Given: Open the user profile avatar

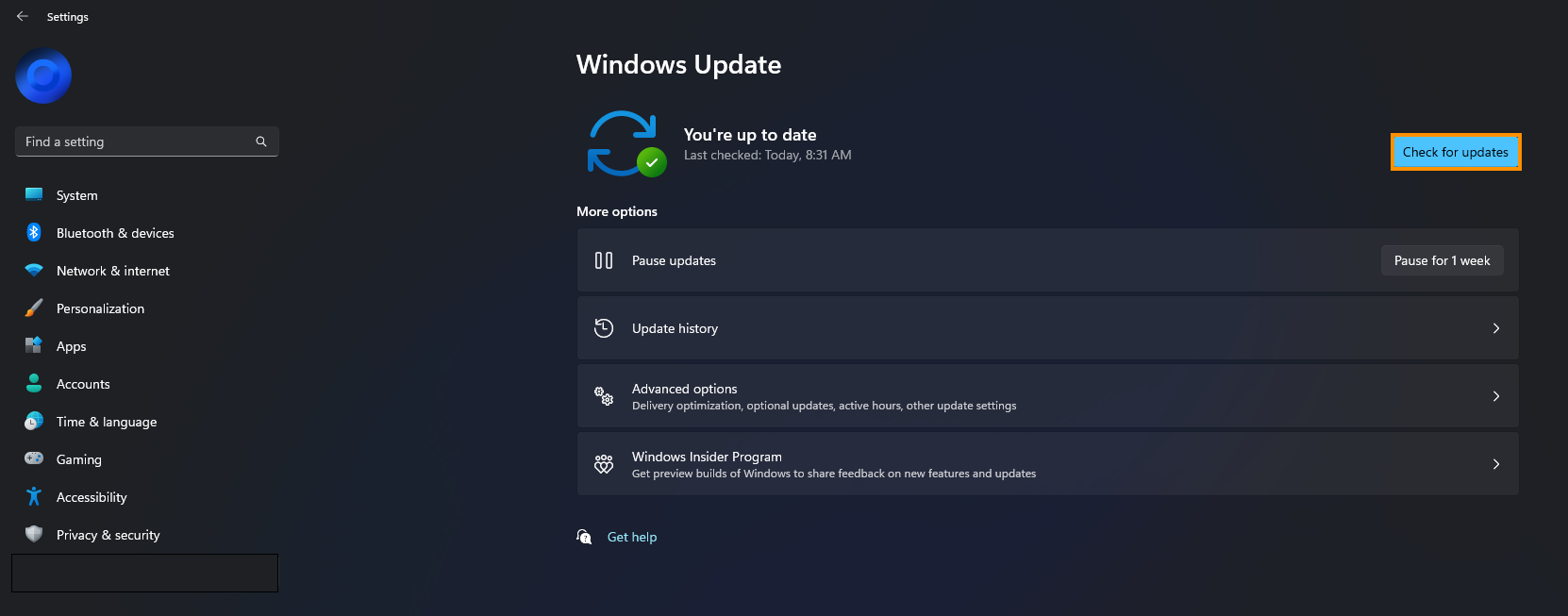Looking at the screenshot, I should coord(43,75).
